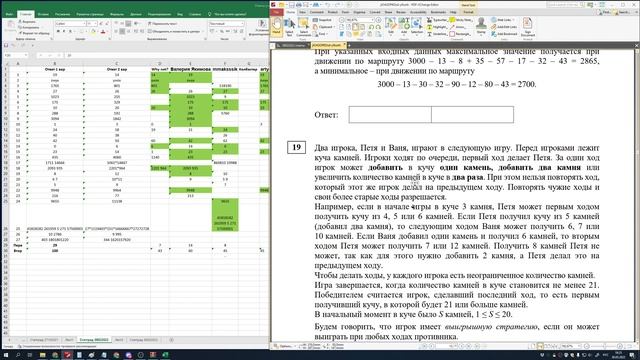Open the Excel Вставка ribbon tab
The image size is (640, 360).
point(43,14)
